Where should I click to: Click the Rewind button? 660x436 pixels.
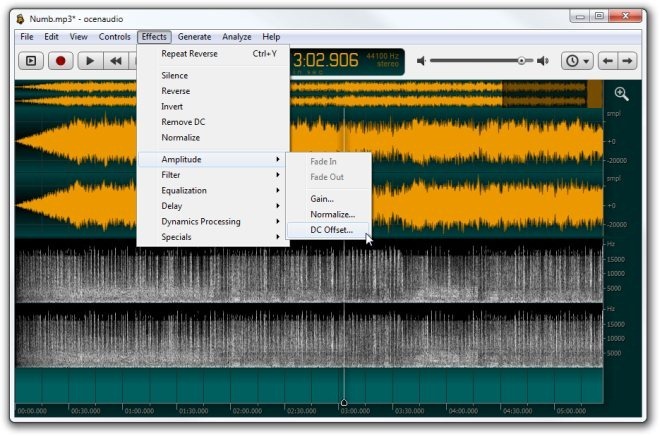[x=115, y=61]
